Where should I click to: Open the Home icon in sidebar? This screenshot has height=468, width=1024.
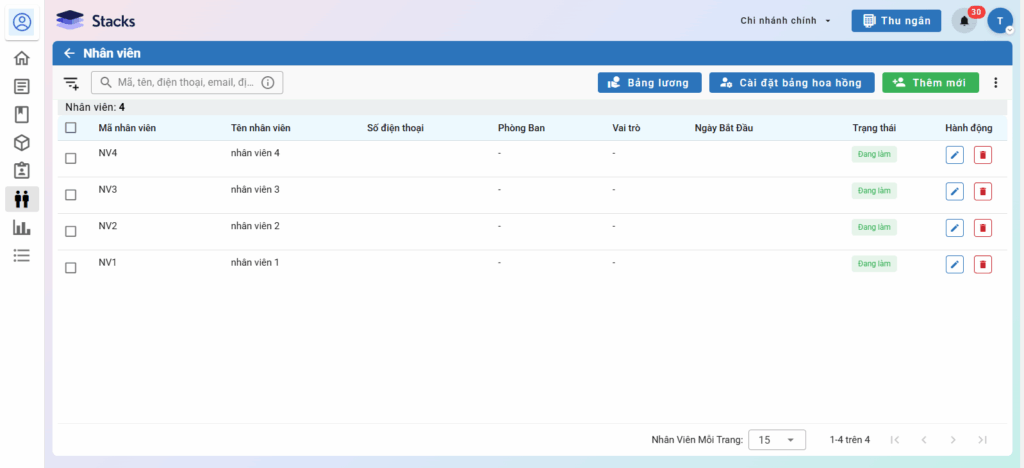click(21, 58)
